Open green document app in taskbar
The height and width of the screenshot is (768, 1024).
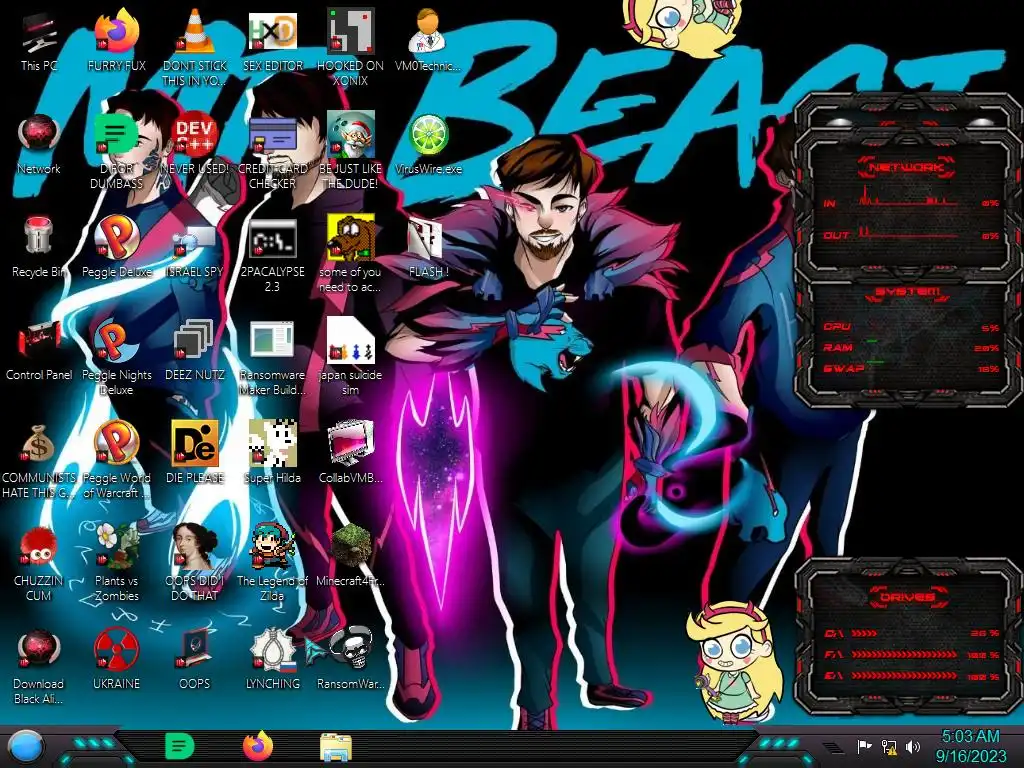click(180, 746)
